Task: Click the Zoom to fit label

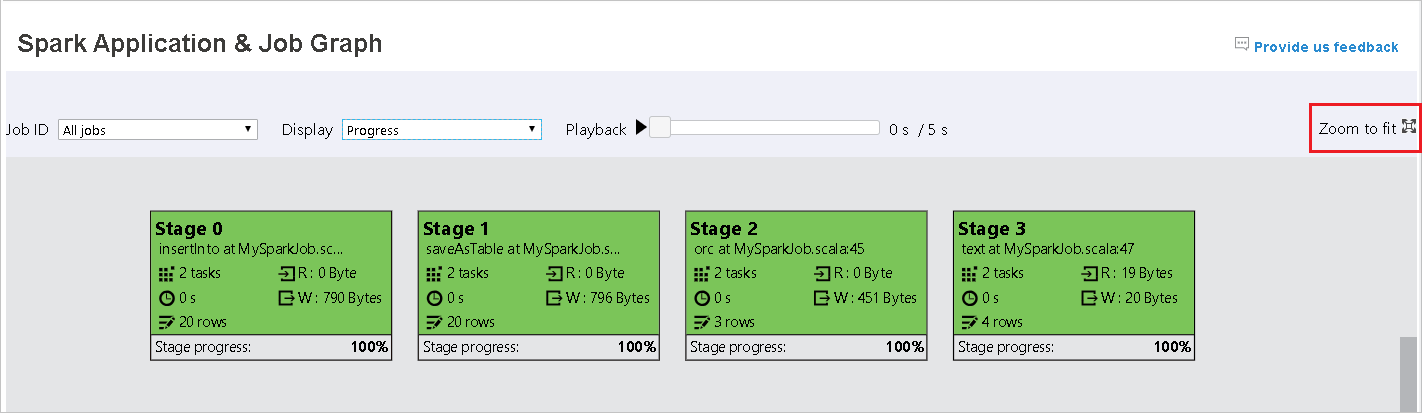Action: pos(1357,129)
